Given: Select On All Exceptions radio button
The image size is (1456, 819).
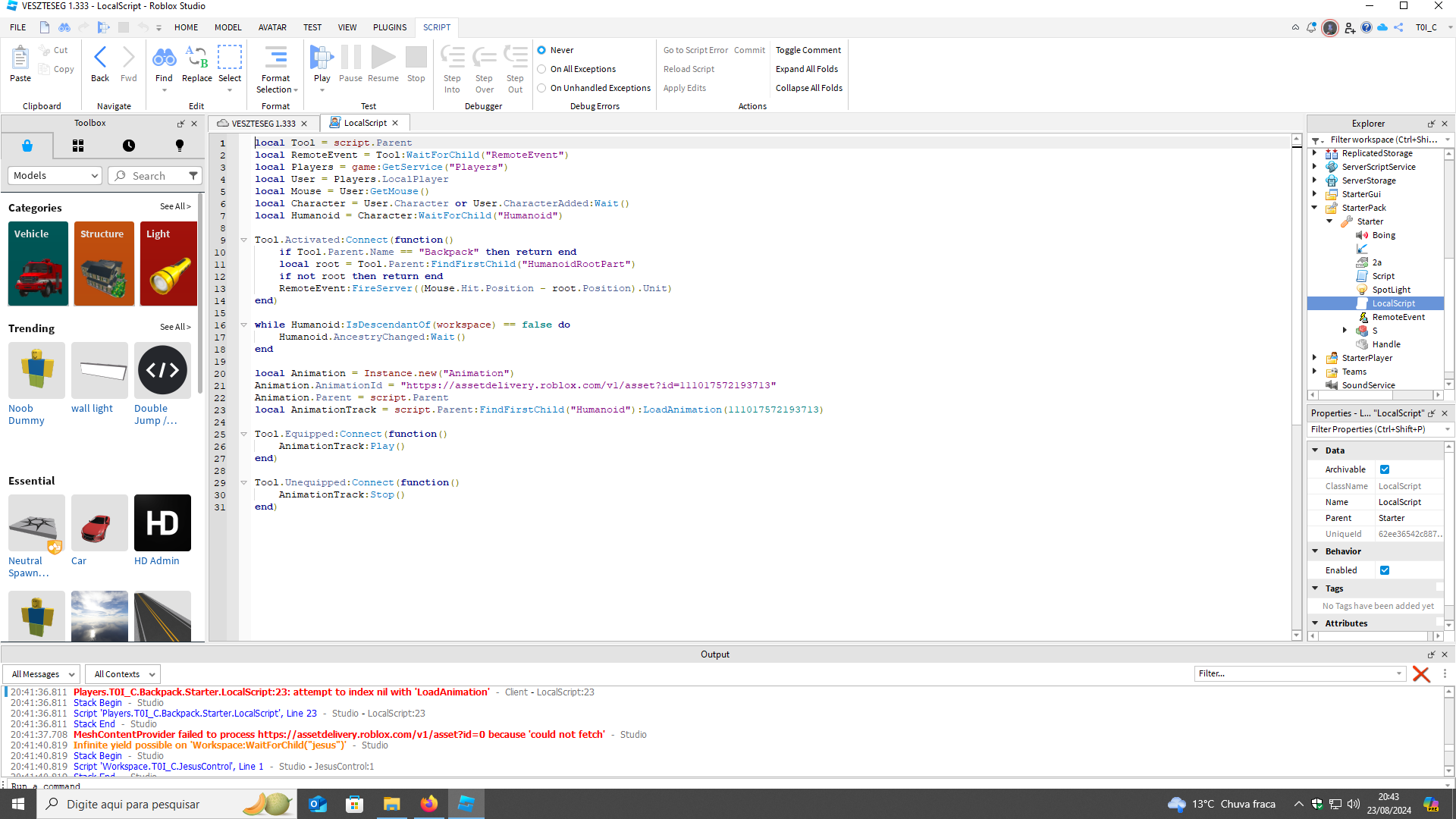Looking at the screenshot, I should click(541, 69).
